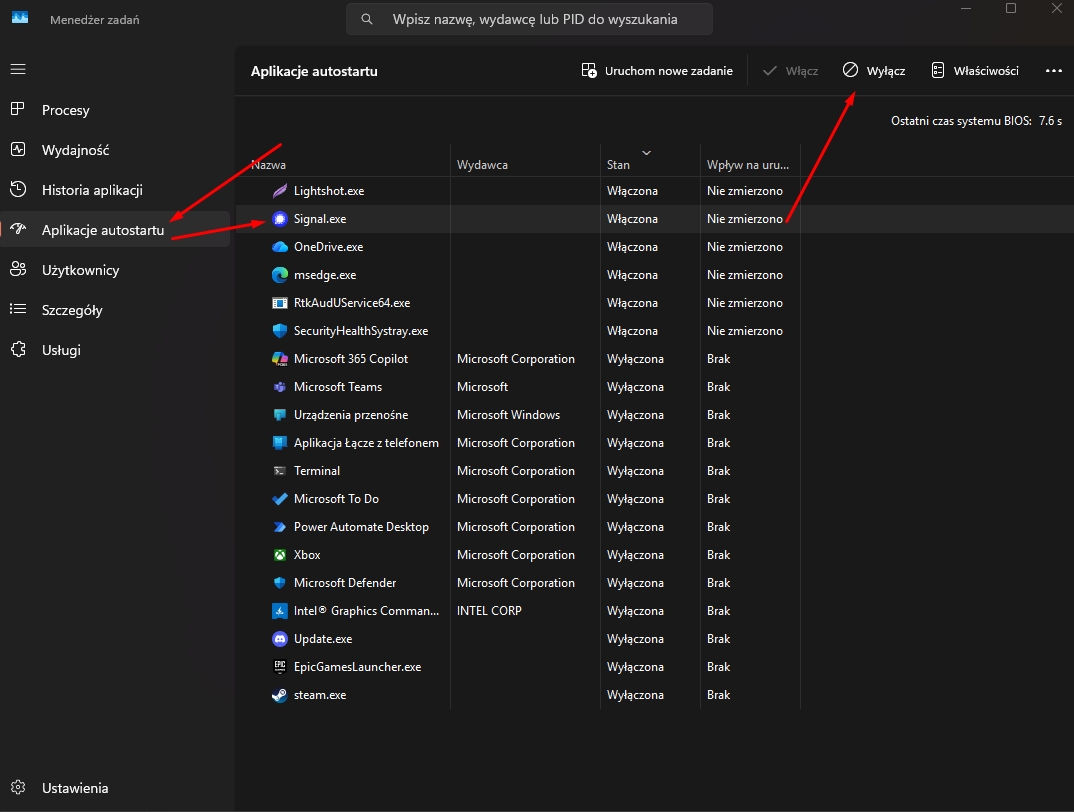This screenshot has width=1074, height=812.
Task: Open the three-dots more options menu
Action: point(1053,71)
